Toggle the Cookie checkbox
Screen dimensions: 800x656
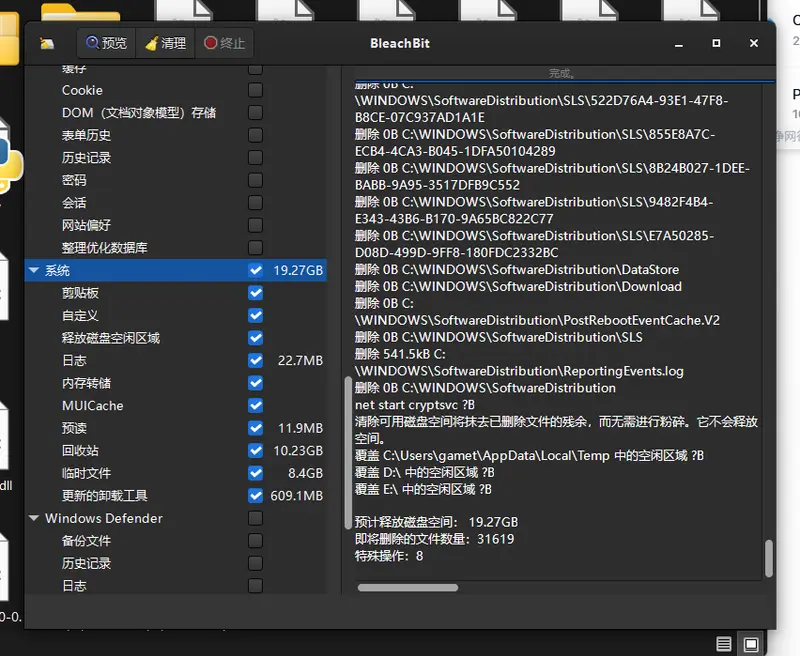256,90
